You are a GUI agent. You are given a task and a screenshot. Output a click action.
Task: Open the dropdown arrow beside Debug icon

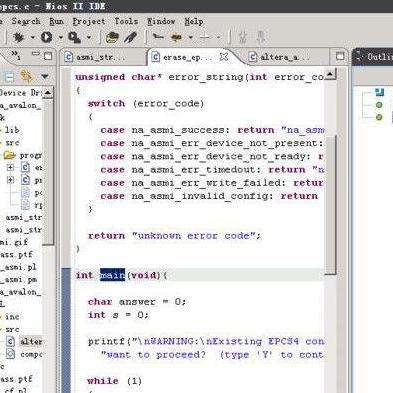coord(33,37)
